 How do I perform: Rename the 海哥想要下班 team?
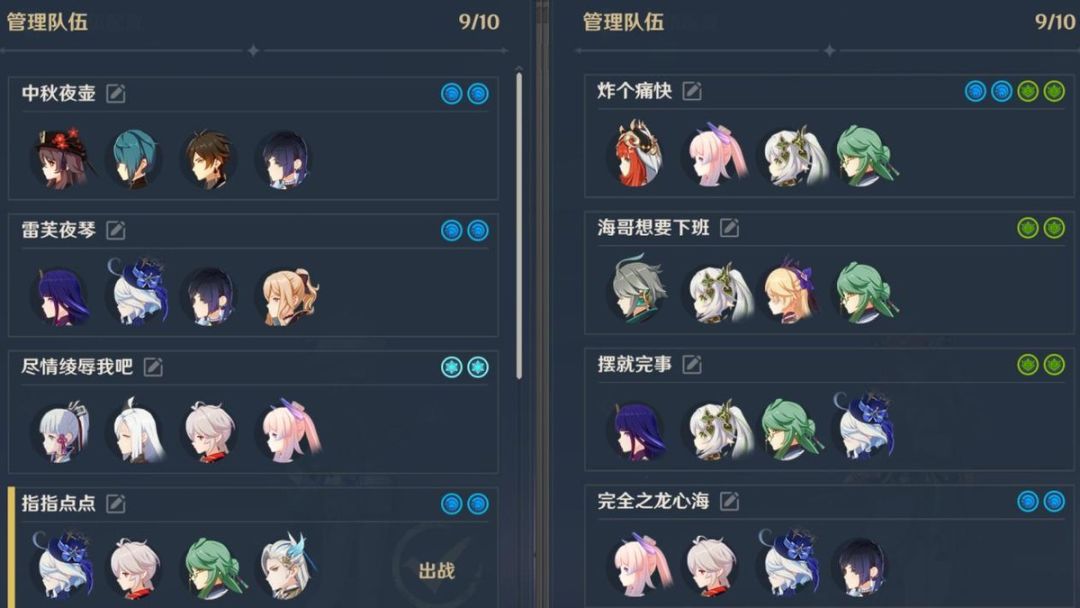point(729,228)
